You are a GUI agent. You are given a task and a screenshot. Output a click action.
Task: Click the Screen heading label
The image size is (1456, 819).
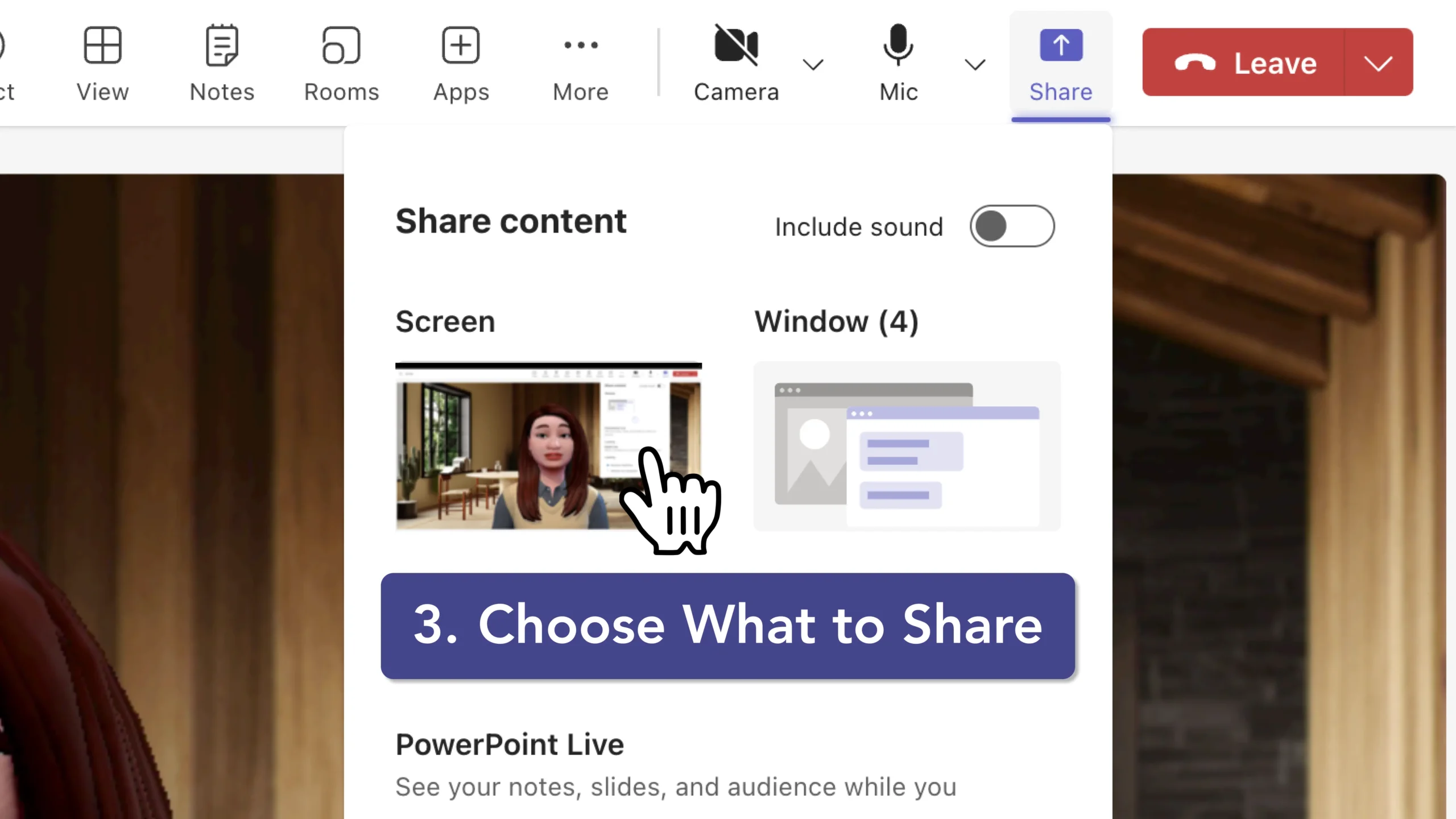[445, 322]
